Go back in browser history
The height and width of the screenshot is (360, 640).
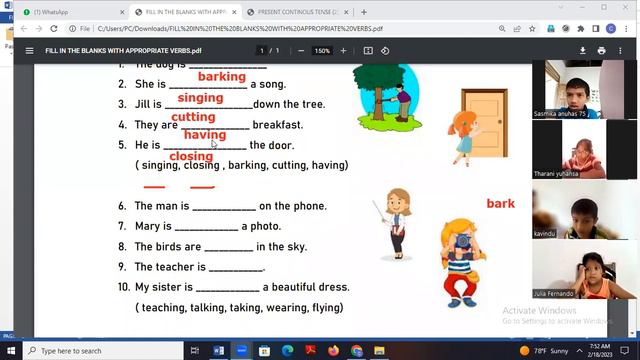(24, 29)
